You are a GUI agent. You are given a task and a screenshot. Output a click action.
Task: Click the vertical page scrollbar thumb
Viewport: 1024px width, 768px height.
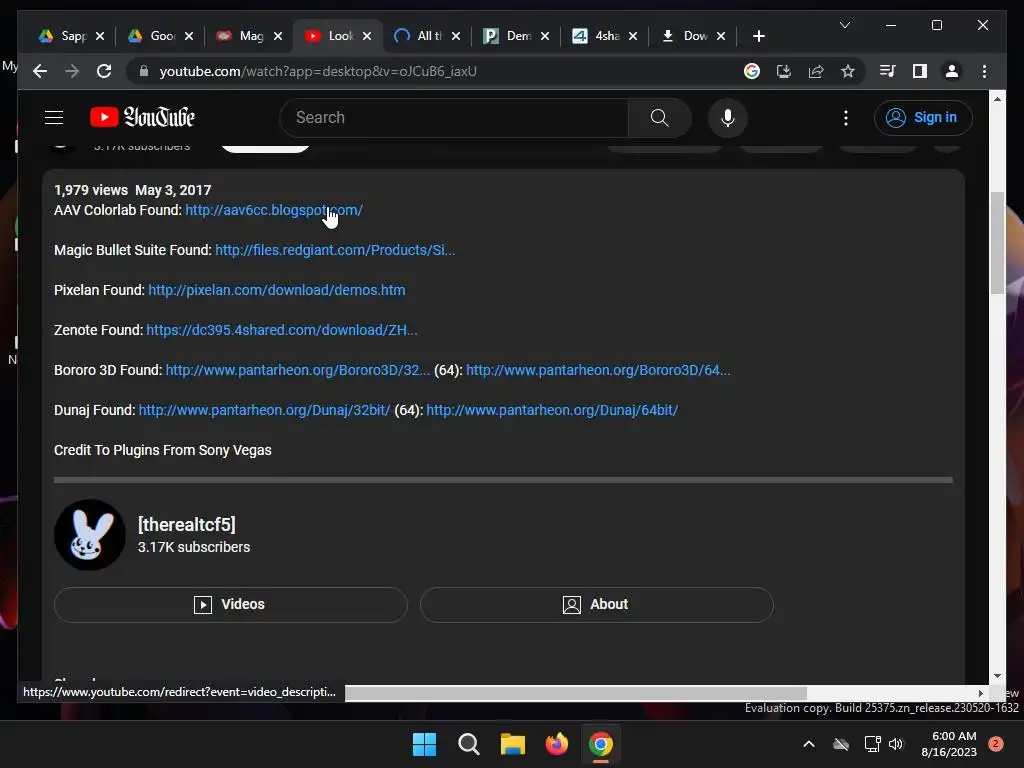click(997, 243)
